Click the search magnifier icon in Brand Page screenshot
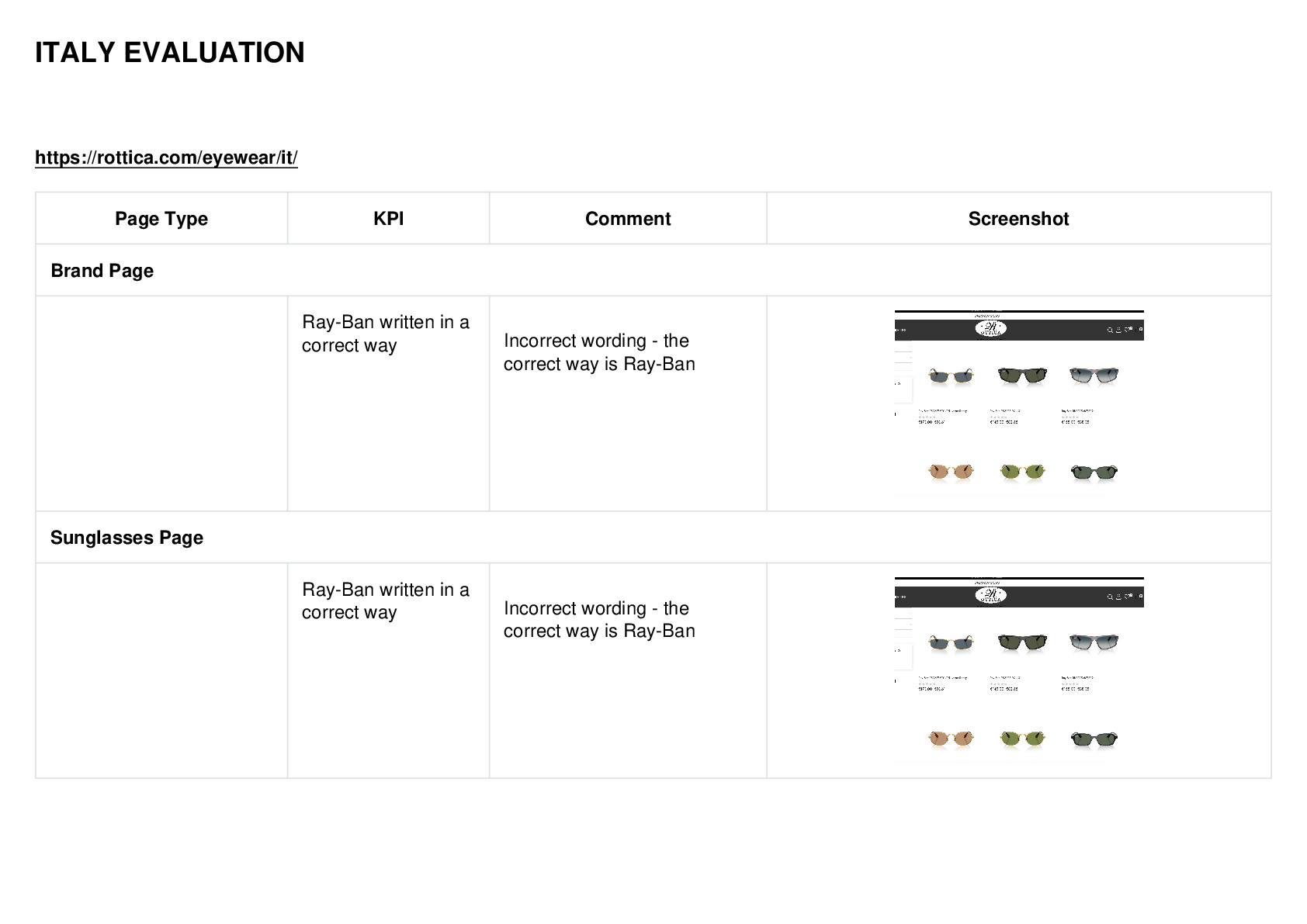Image resolution: width=1307 pixels, height=924 pixels. (1110, 330)
